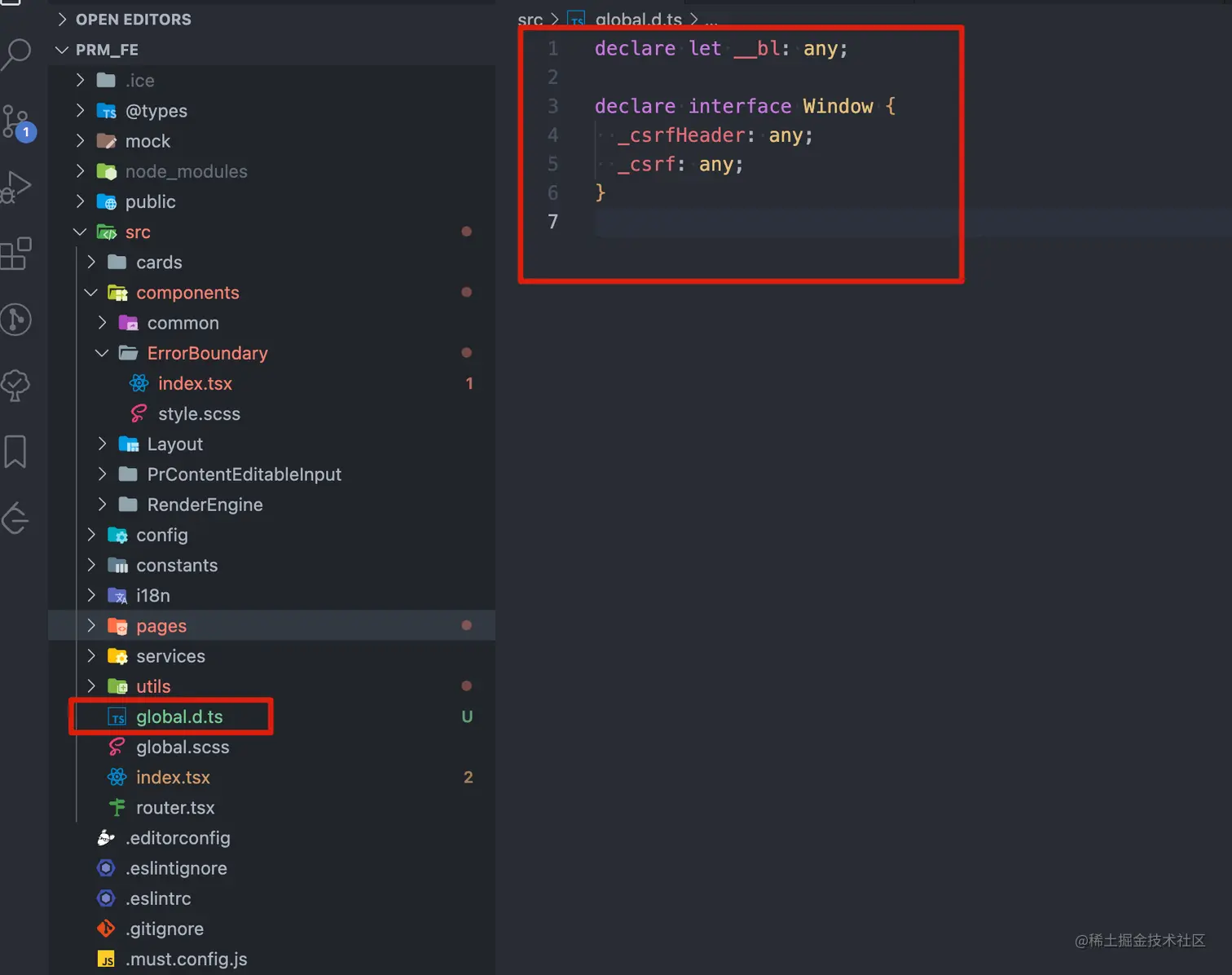The height and width of the screenshot is (975, 1232).
Task: Open style.scss under ErrorBoundary
Action: coord(199,414)
